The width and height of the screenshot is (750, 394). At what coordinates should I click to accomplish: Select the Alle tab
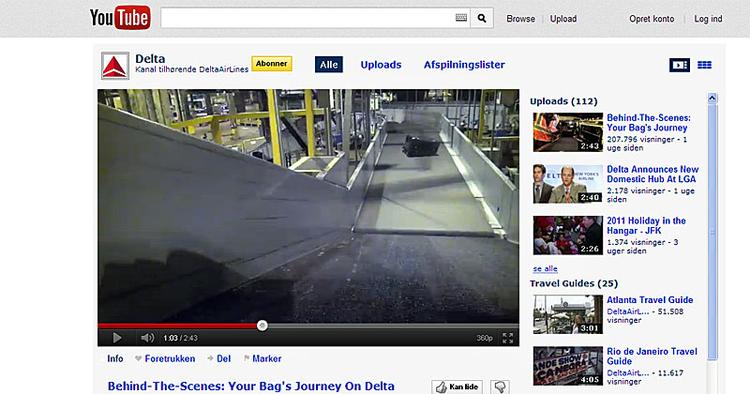coord(329,65)
